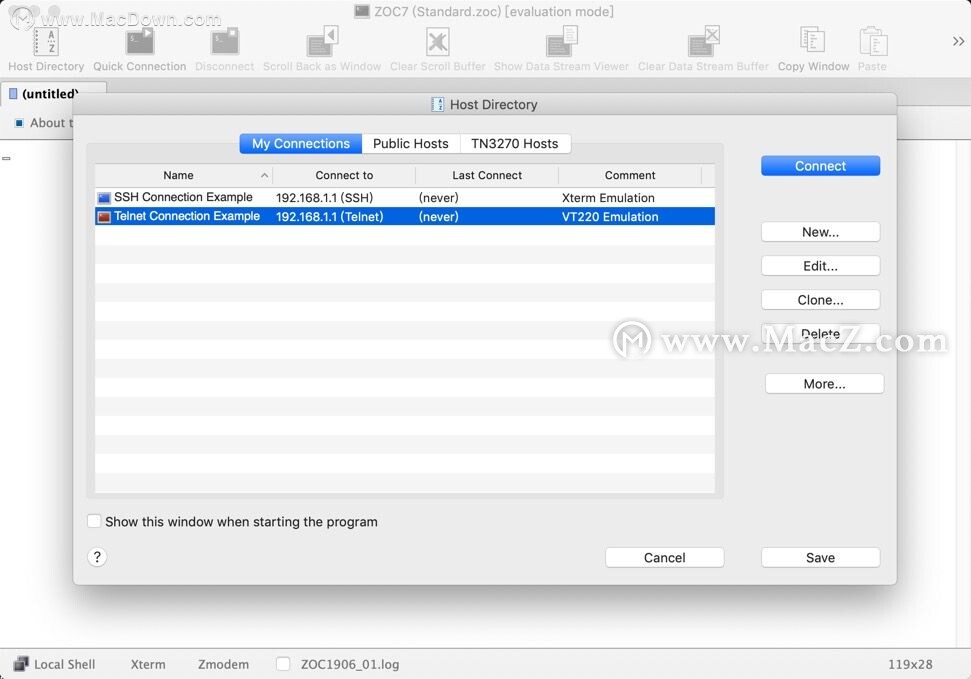The image size is (971, 679).
Task: Click 192.168.1.1 (SSH) cell
Action: click(324, 198)
